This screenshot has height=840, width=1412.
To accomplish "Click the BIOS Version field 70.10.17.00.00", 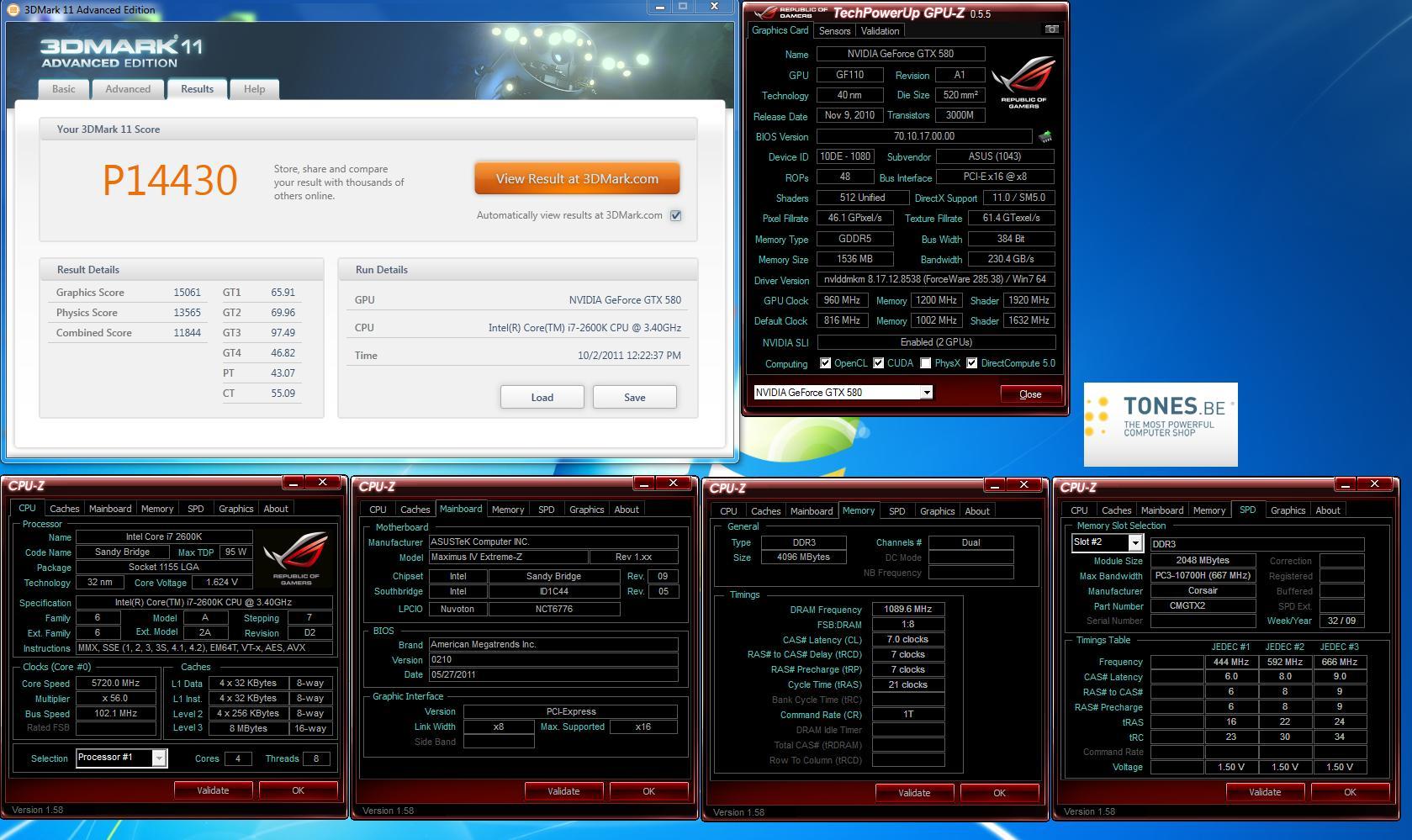I will pyautogui.click(x=923, y=136).
